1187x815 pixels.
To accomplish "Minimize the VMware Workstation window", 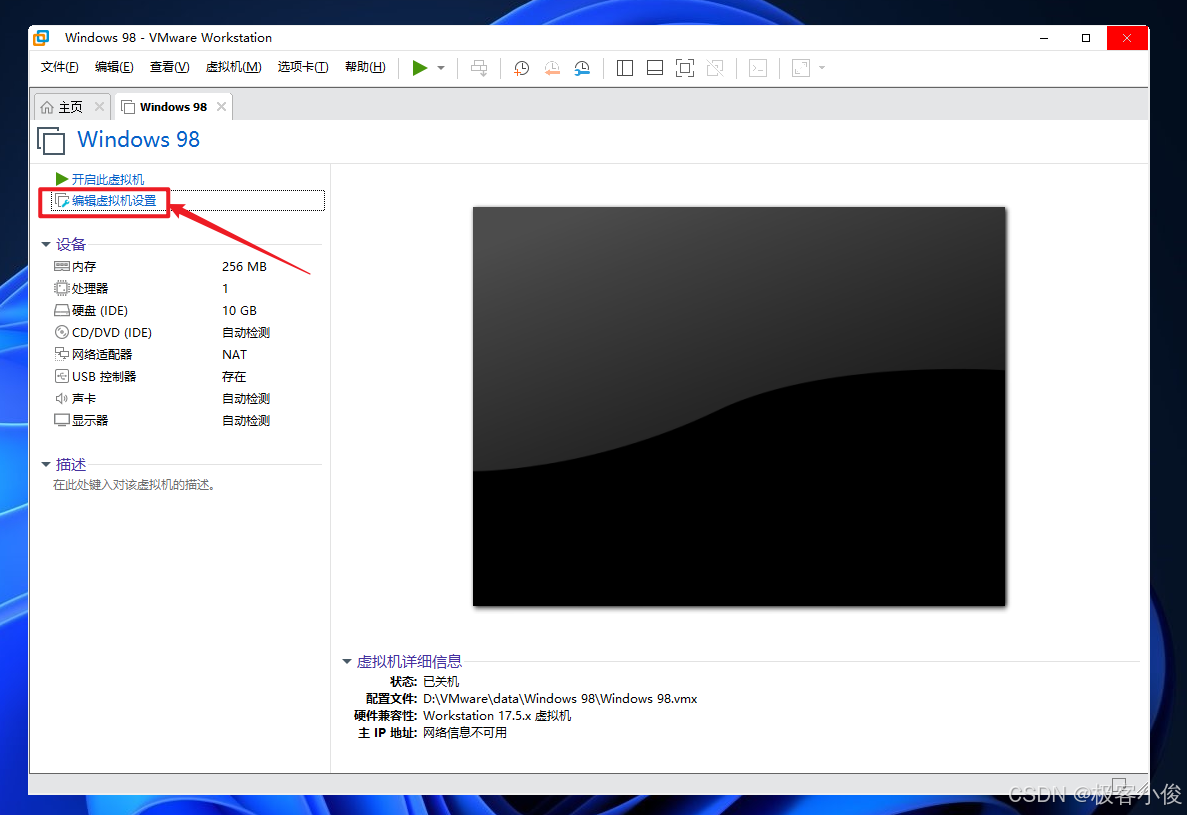I will pos(1044,38).
